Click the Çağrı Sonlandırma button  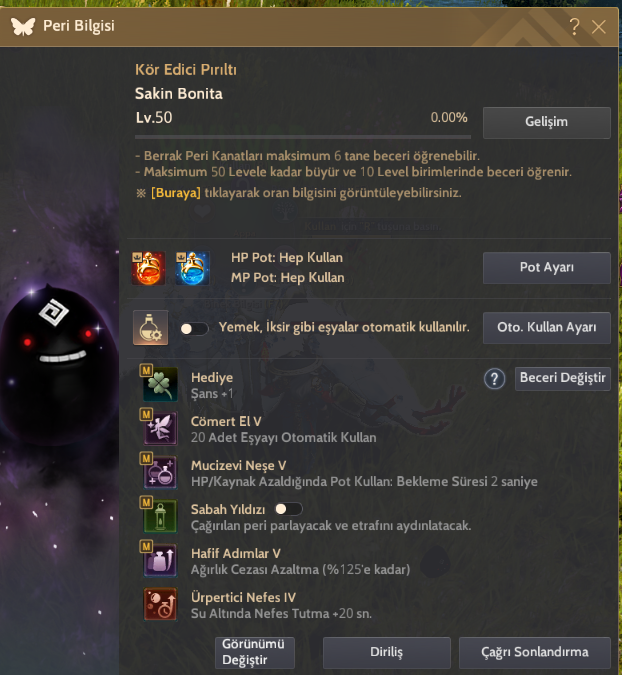click(x=535, y=653)
